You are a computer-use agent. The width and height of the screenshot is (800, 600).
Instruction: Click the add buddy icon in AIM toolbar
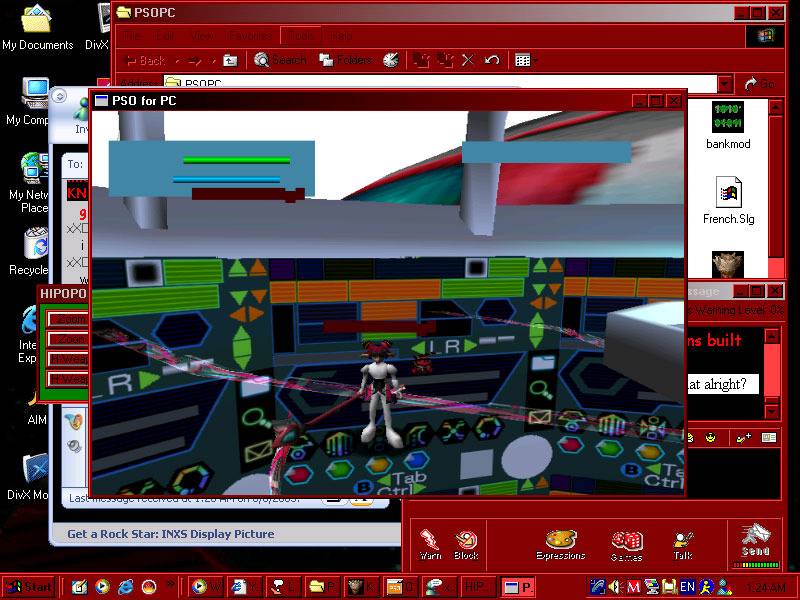743,438
